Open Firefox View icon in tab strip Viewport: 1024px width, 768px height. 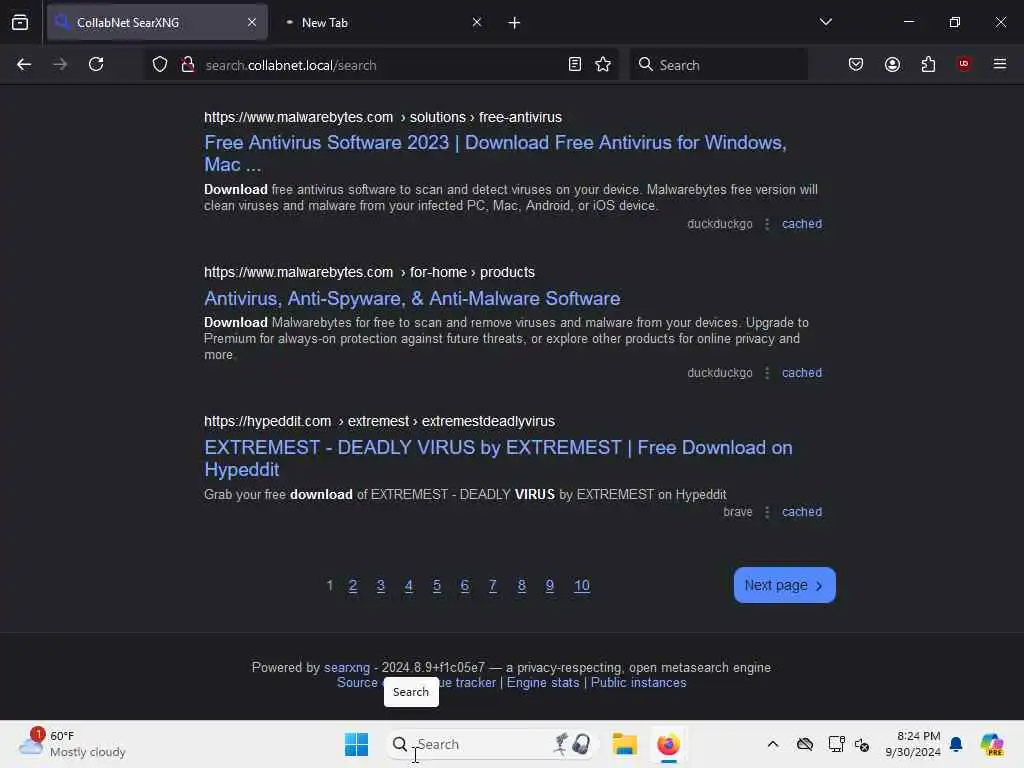coord(20,22)
